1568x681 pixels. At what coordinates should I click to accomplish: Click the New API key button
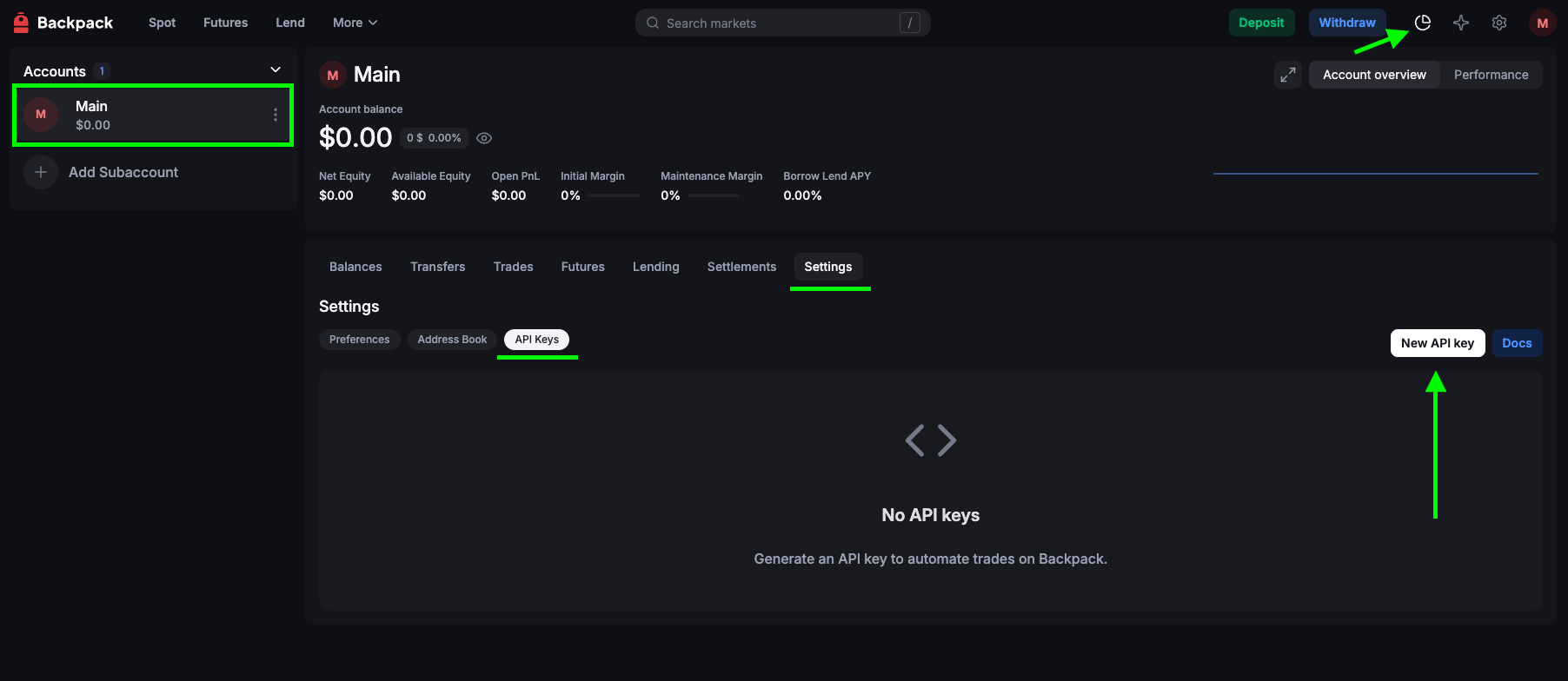click(1437, 343)
